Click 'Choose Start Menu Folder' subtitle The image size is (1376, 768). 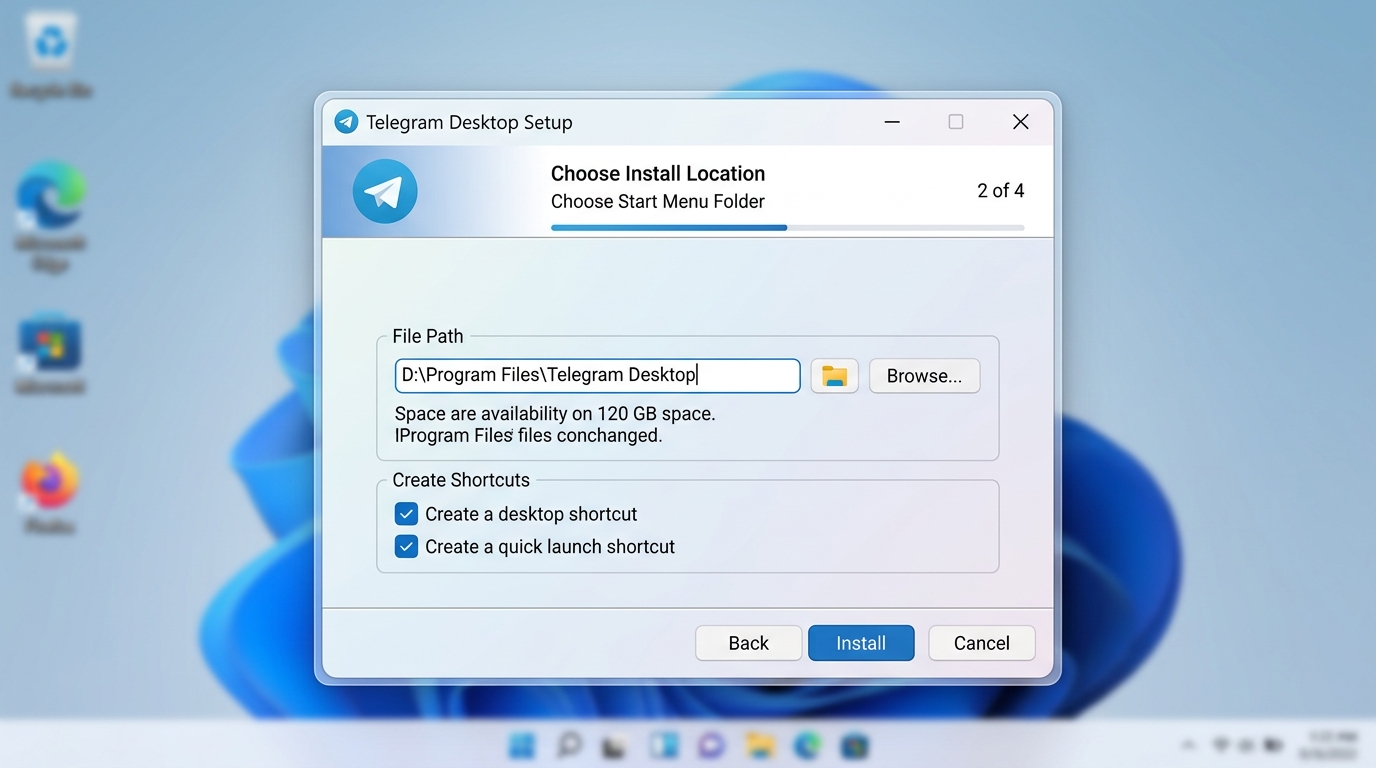658,201
